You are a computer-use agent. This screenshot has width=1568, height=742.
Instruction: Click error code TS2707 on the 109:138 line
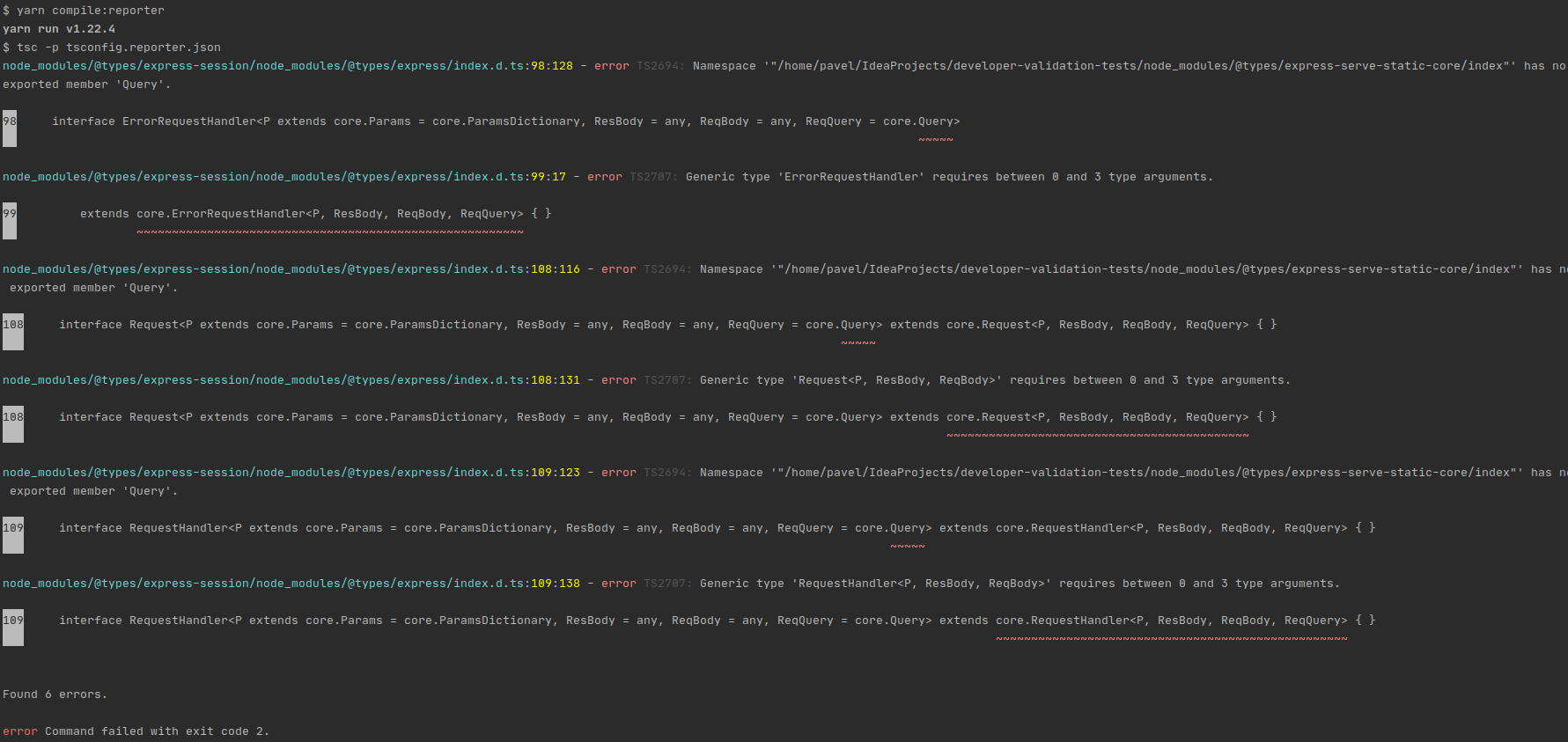point(668,584)
